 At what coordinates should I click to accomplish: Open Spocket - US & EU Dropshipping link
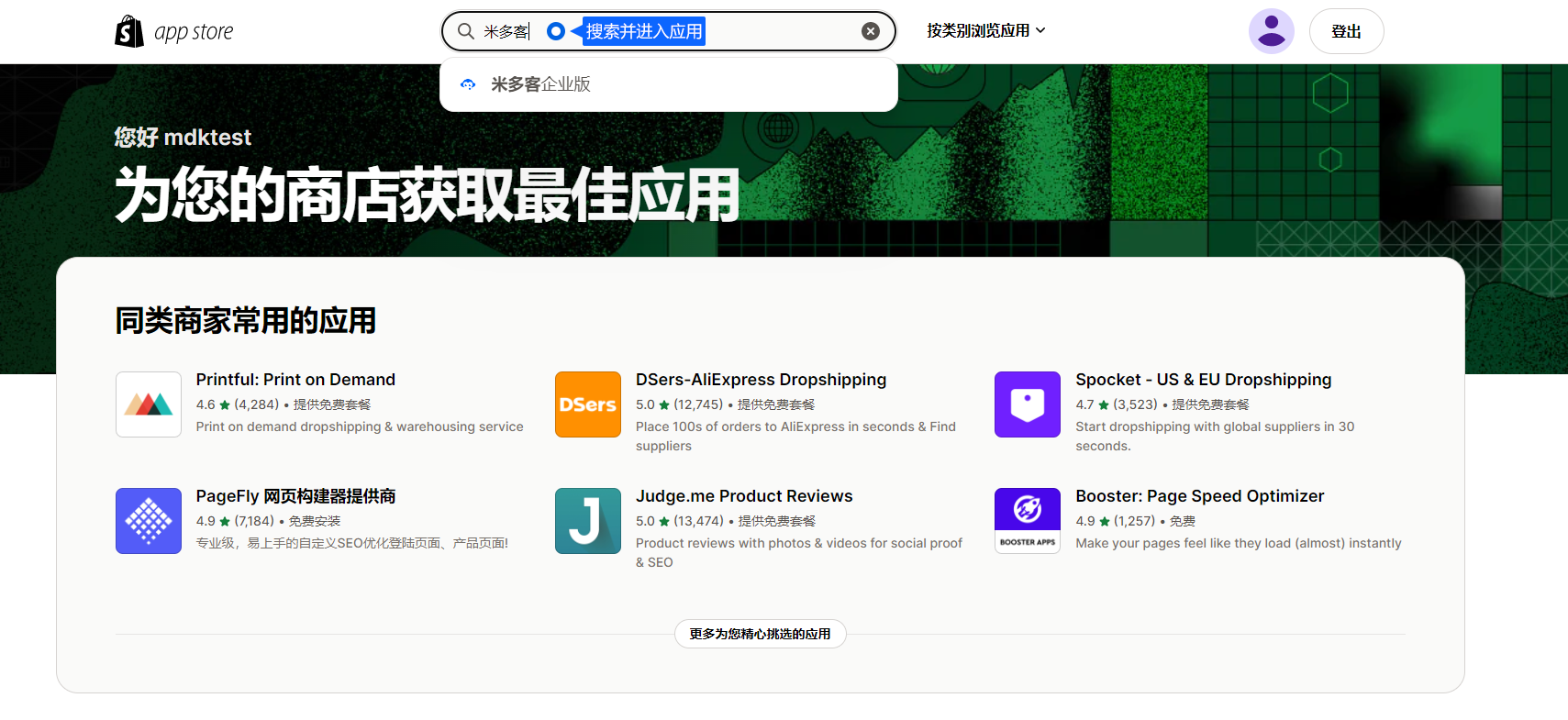[1203, 380]
